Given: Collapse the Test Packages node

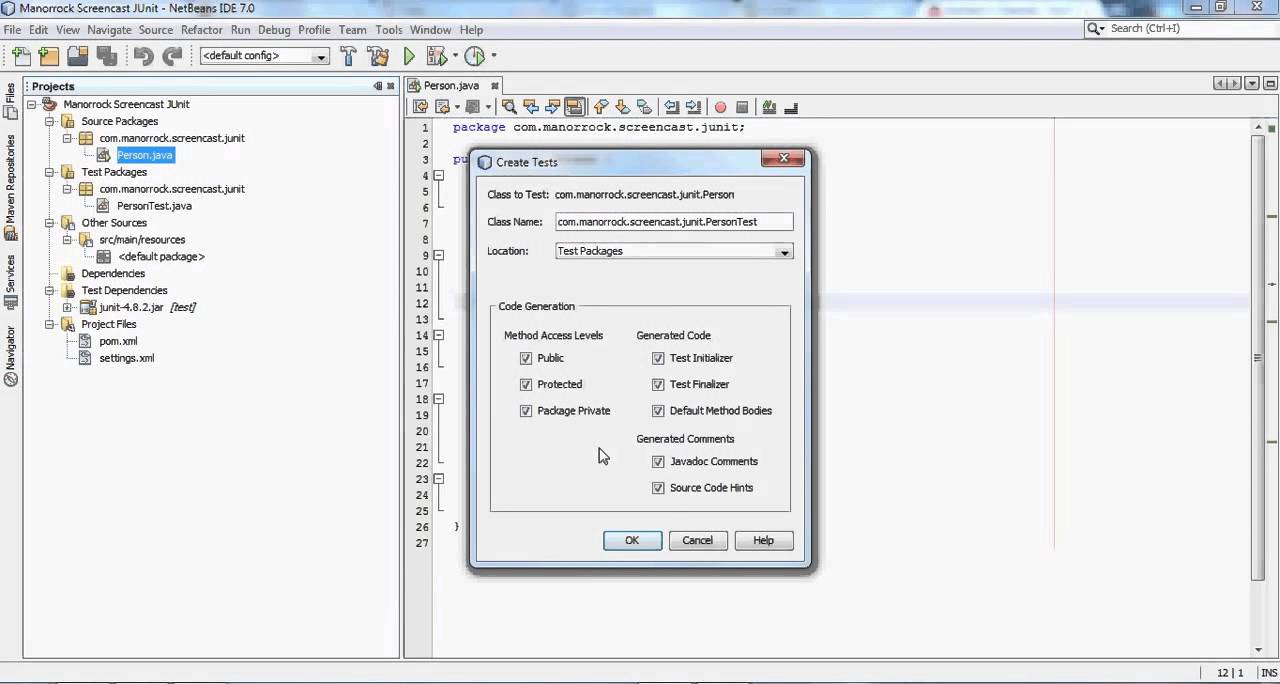Looking at the screenshot, I should [x=49, y=172].
